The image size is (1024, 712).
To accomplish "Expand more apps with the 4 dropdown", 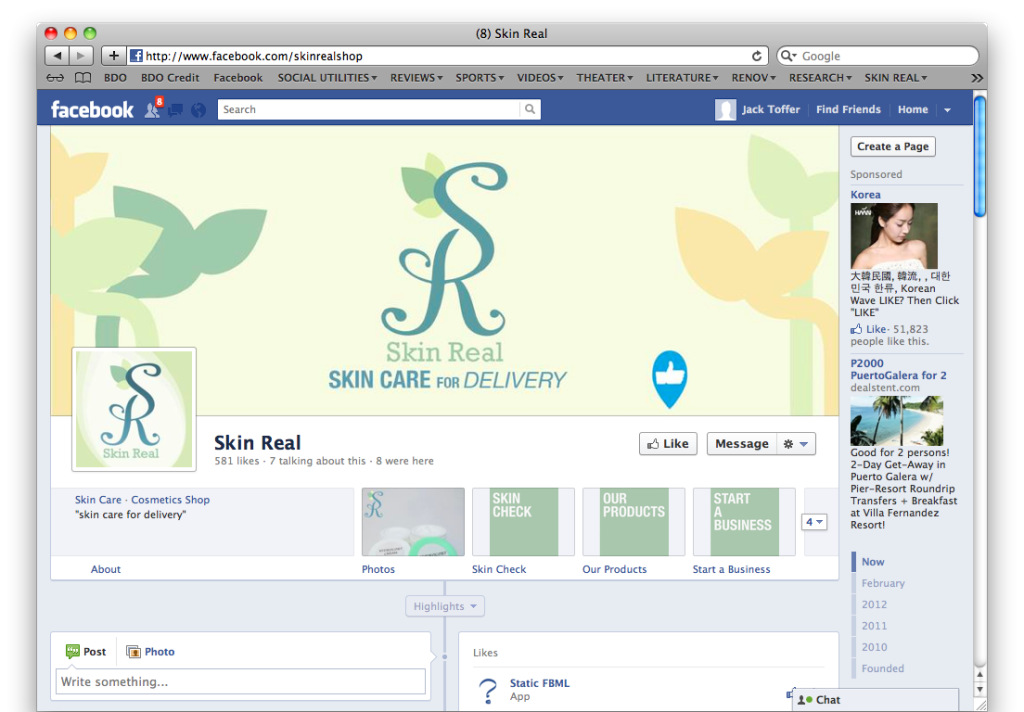I will coord(814,522).
